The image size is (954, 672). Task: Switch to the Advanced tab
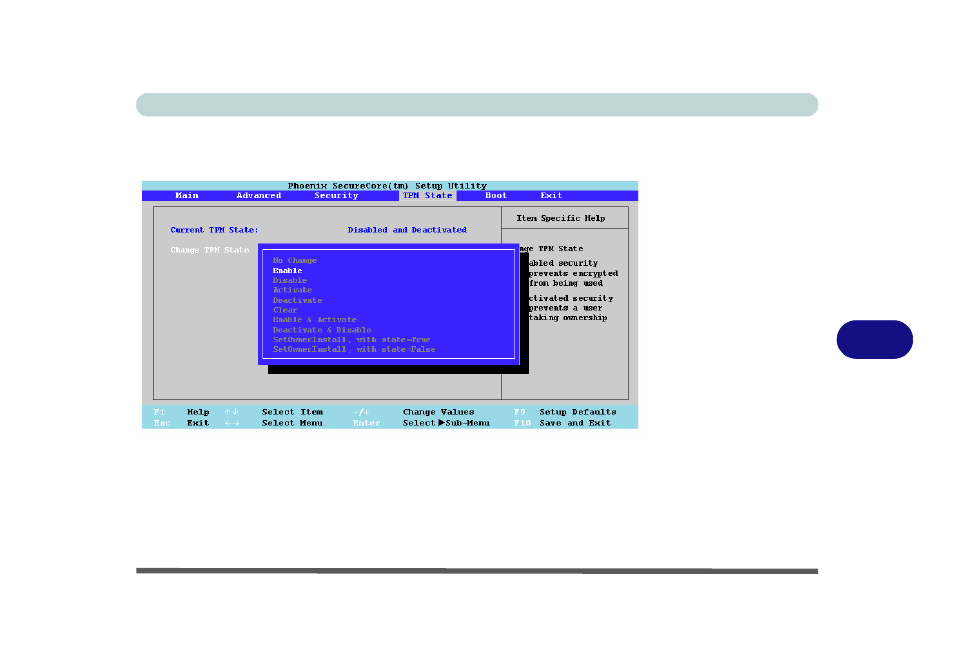pos(259,195)
